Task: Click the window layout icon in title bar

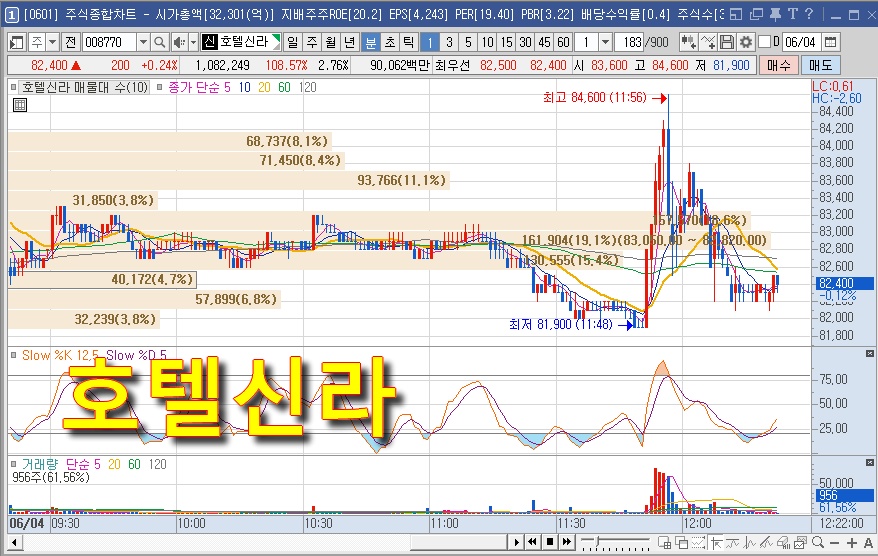Action: [x=736, y=15]
